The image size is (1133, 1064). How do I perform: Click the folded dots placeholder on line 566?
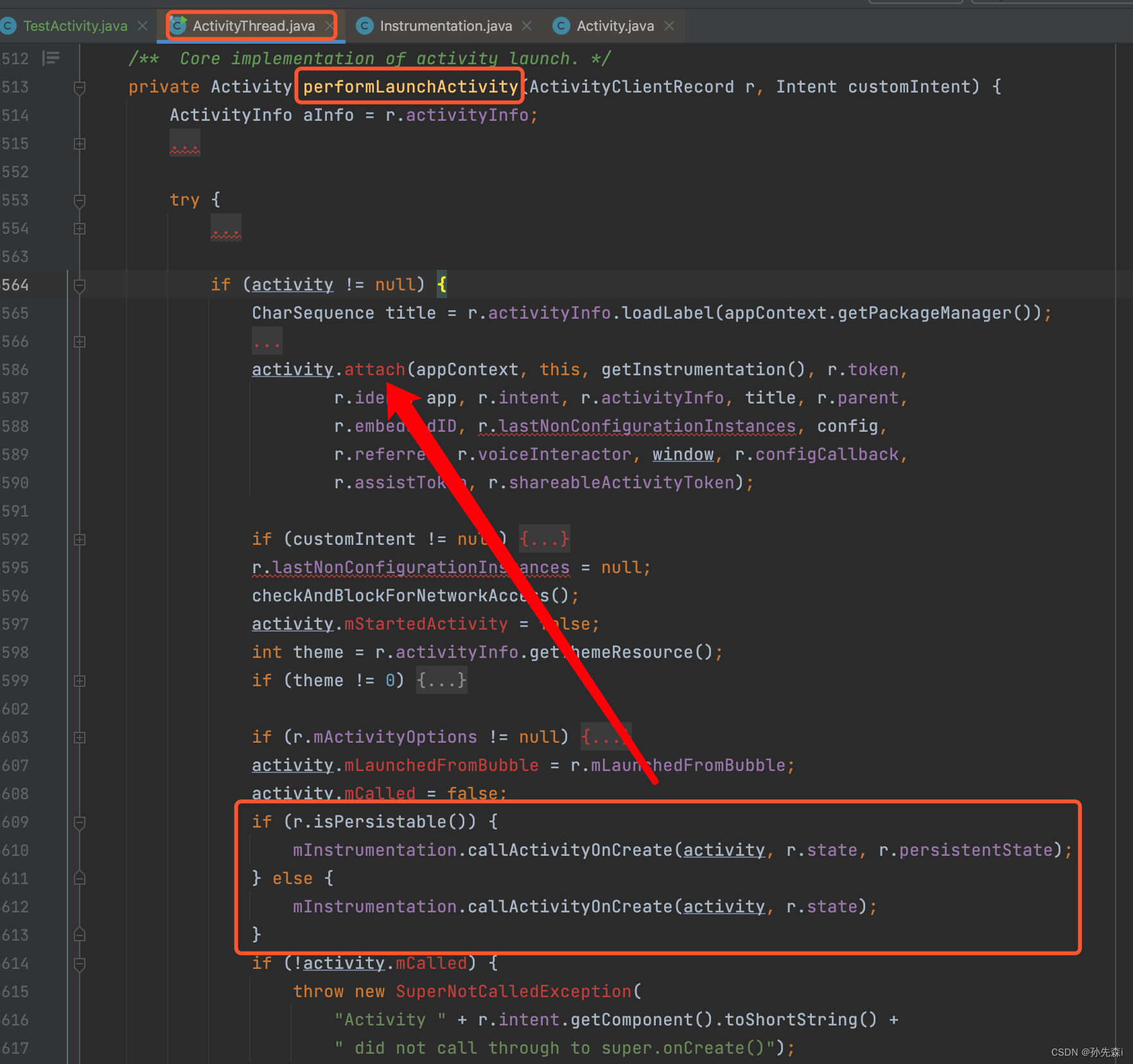coord(267,342)
